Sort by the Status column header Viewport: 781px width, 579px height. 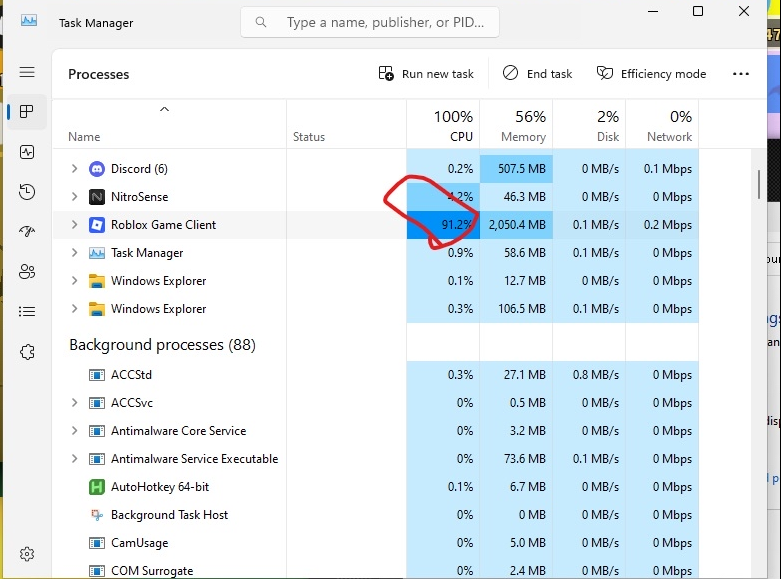click(x=346, y=125)
